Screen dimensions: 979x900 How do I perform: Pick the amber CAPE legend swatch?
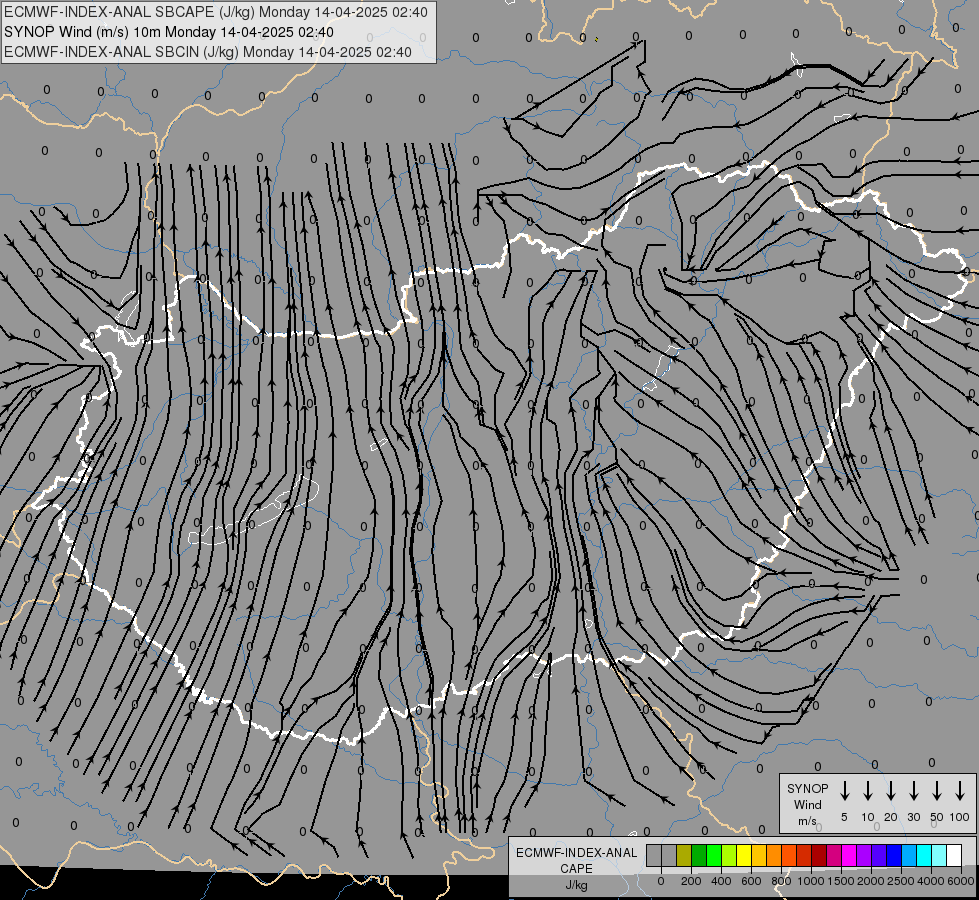(x=759, y=855)
